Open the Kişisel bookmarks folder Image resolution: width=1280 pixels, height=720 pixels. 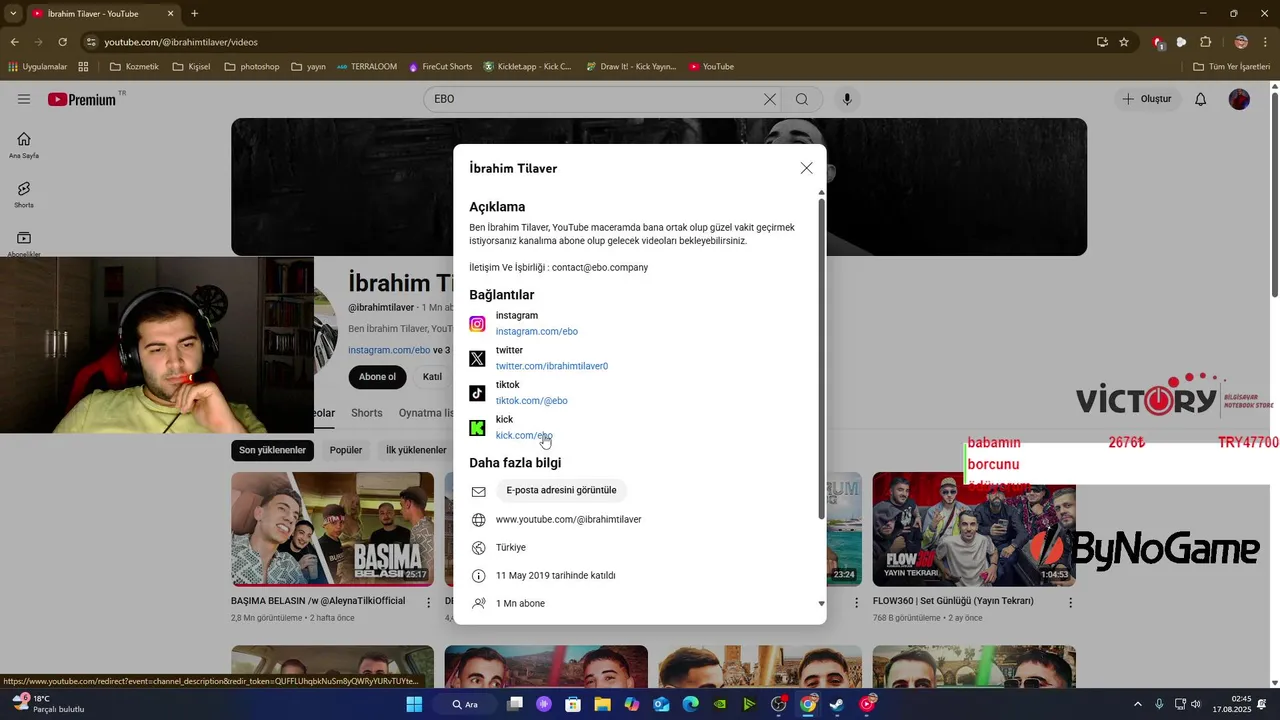click(191, 67)
